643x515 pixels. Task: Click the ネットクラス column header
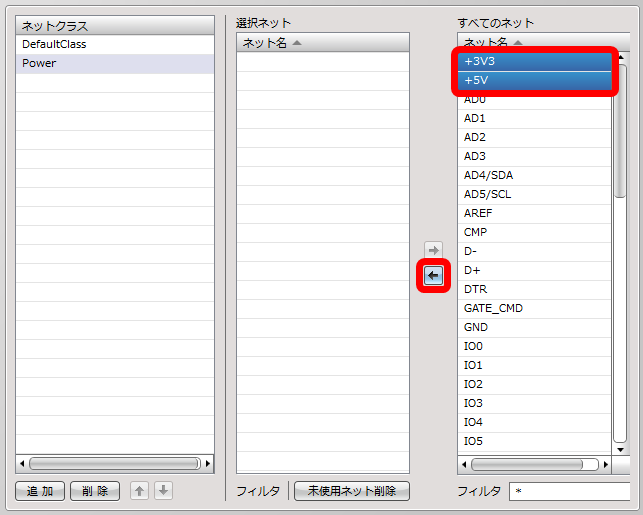(115, 26)
